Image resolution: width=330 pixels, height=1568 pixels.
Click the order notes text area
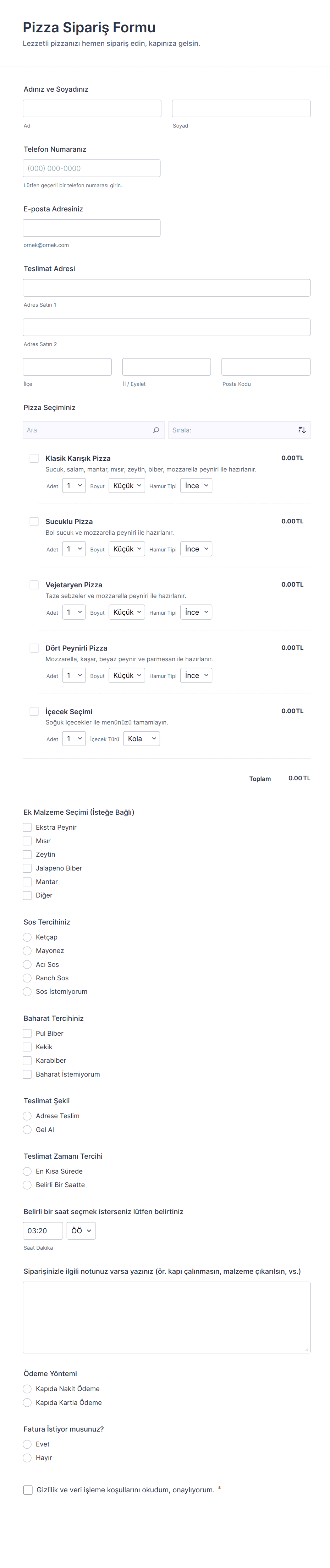[x=166, y=1316]
